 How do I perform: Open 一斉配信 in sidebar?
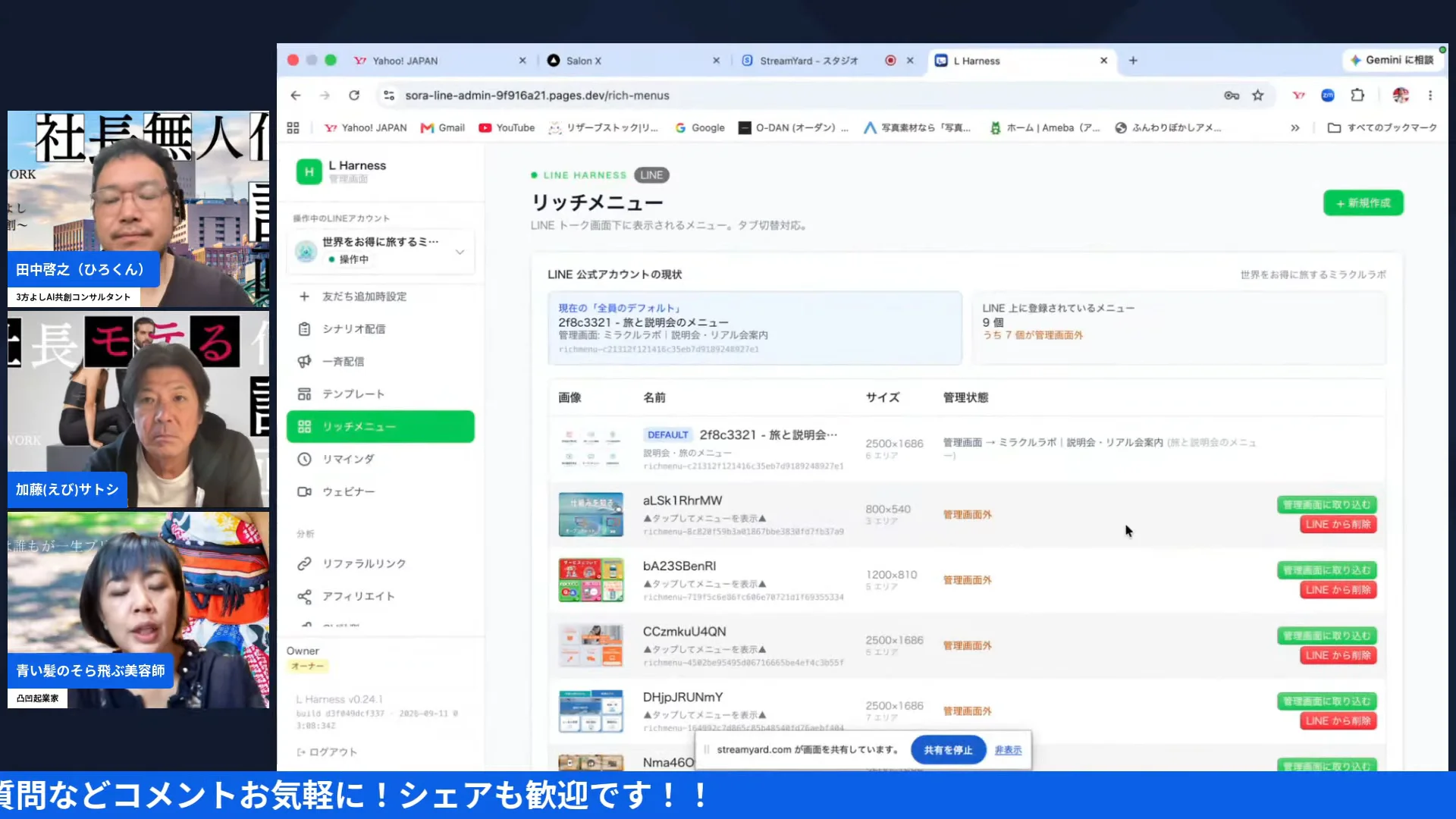[381, 362]
